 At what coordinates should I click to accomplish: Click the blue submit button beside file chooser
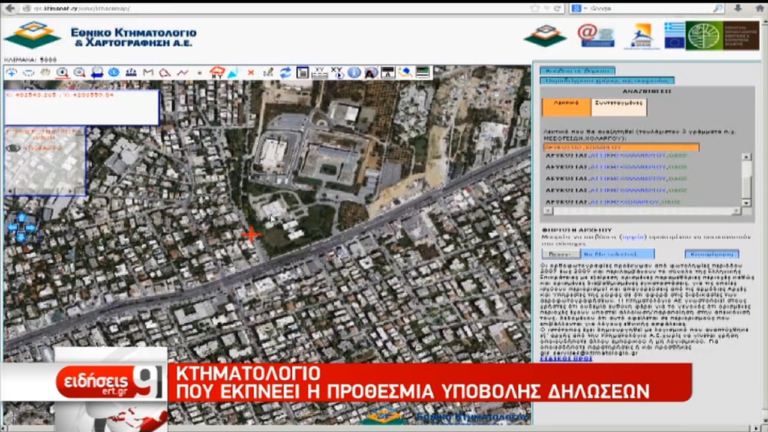tap(712, 254)
